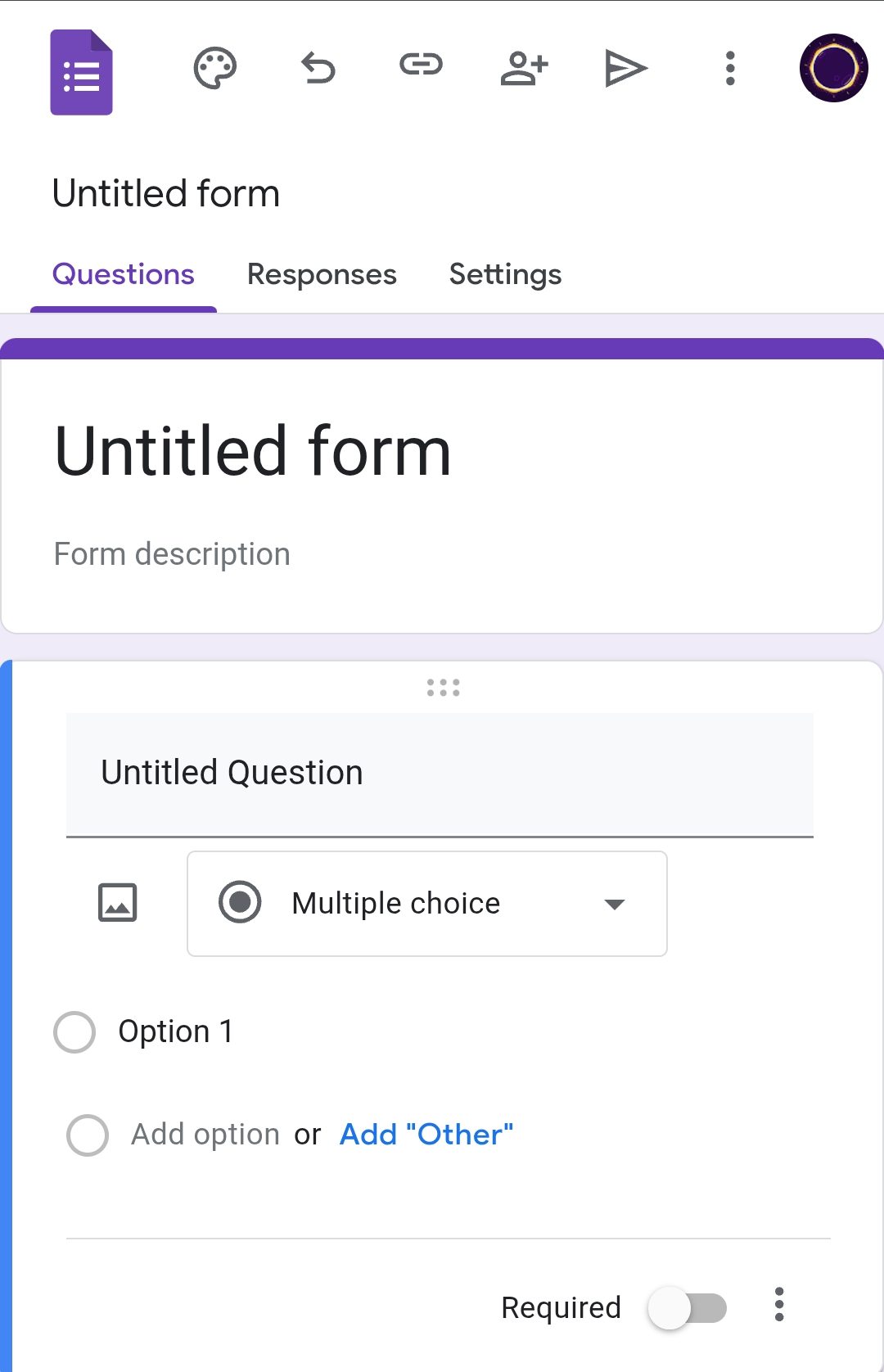
Task: Open question more options menu
Action: coord(778,1304)
